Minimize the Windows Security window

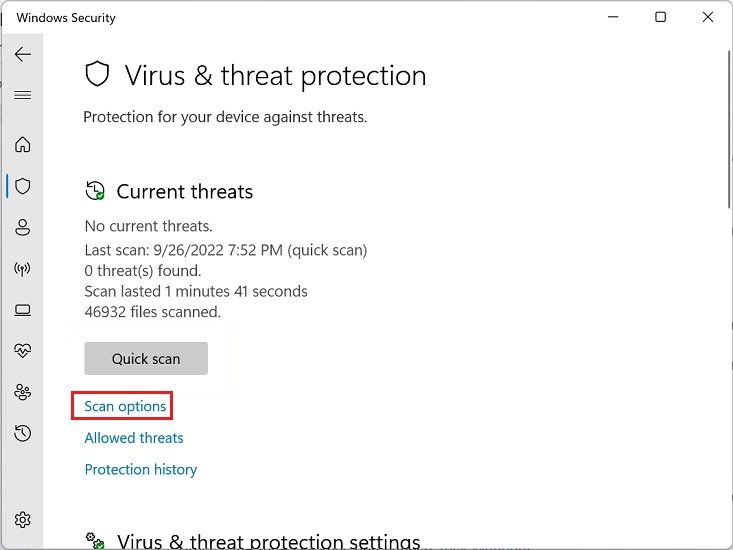tap(612, 18)
